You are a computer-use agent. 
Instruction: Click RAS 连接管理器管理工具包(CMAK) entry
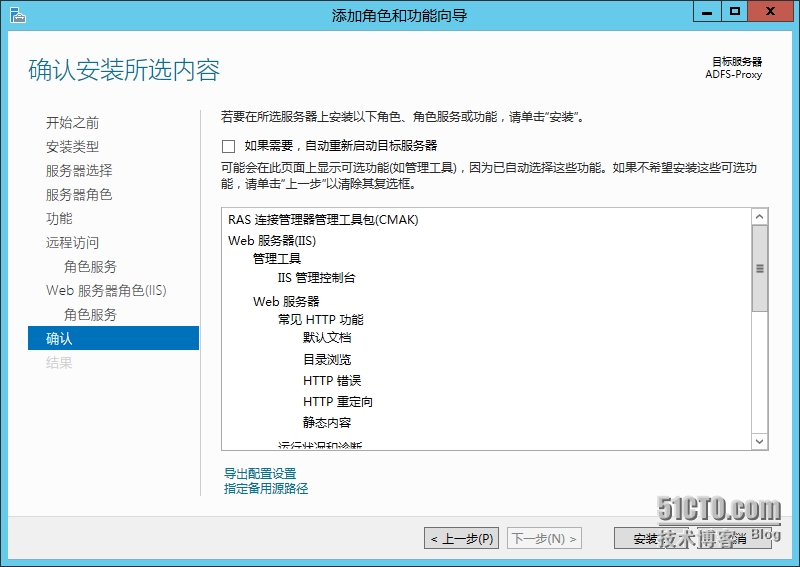point(323,220)
